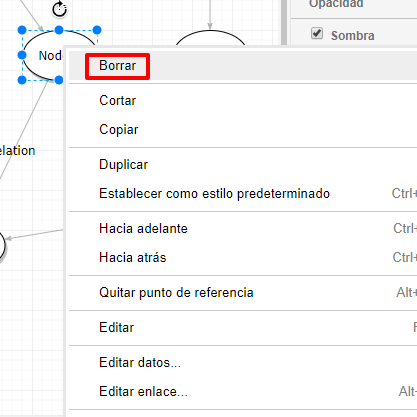Screen dimensions: 417x417
Task: Click the top-right resize handle of node
Action: tap(97, 30)
